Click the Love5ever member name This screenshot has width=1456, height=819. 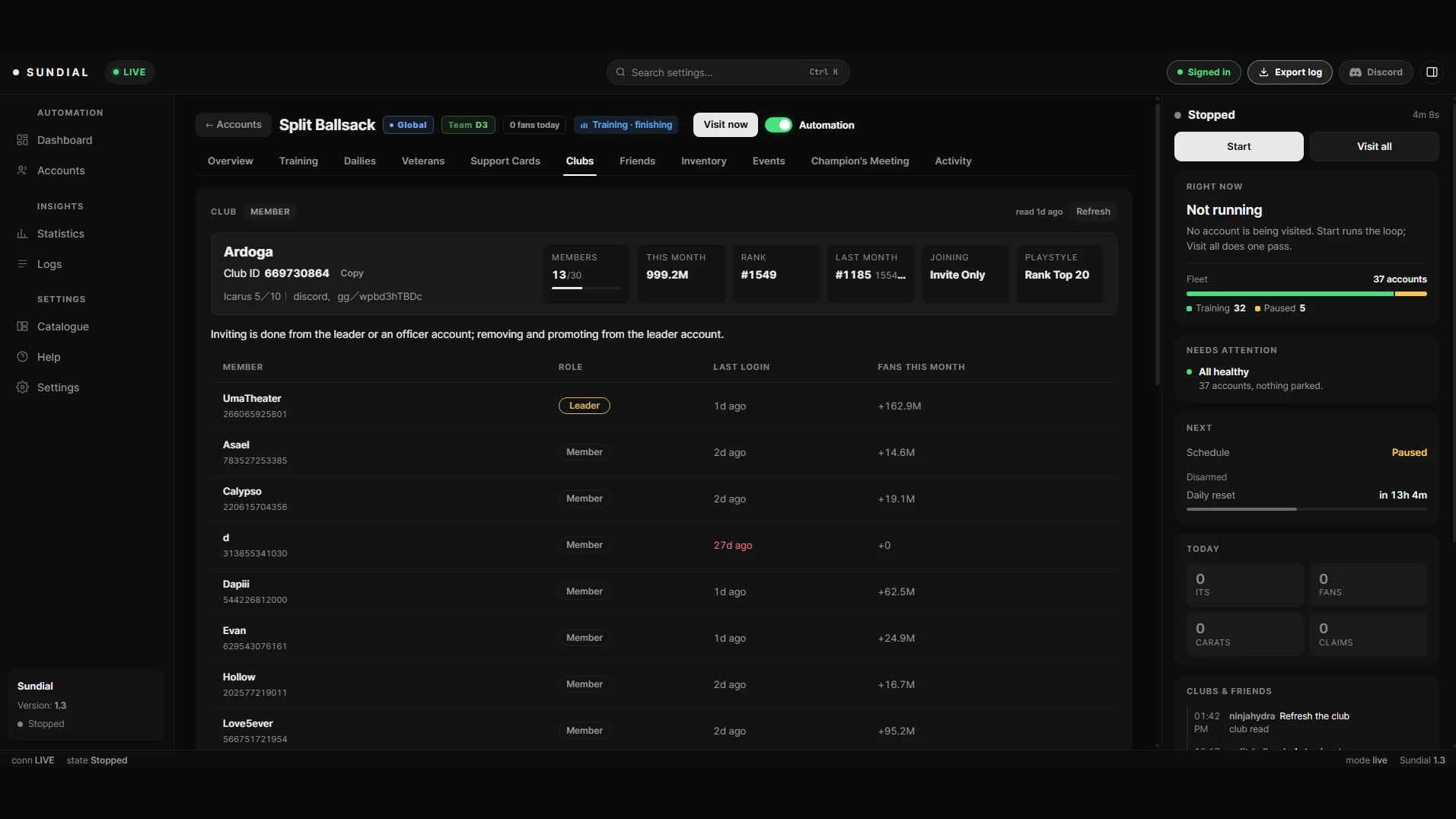(x=247, y=724)
